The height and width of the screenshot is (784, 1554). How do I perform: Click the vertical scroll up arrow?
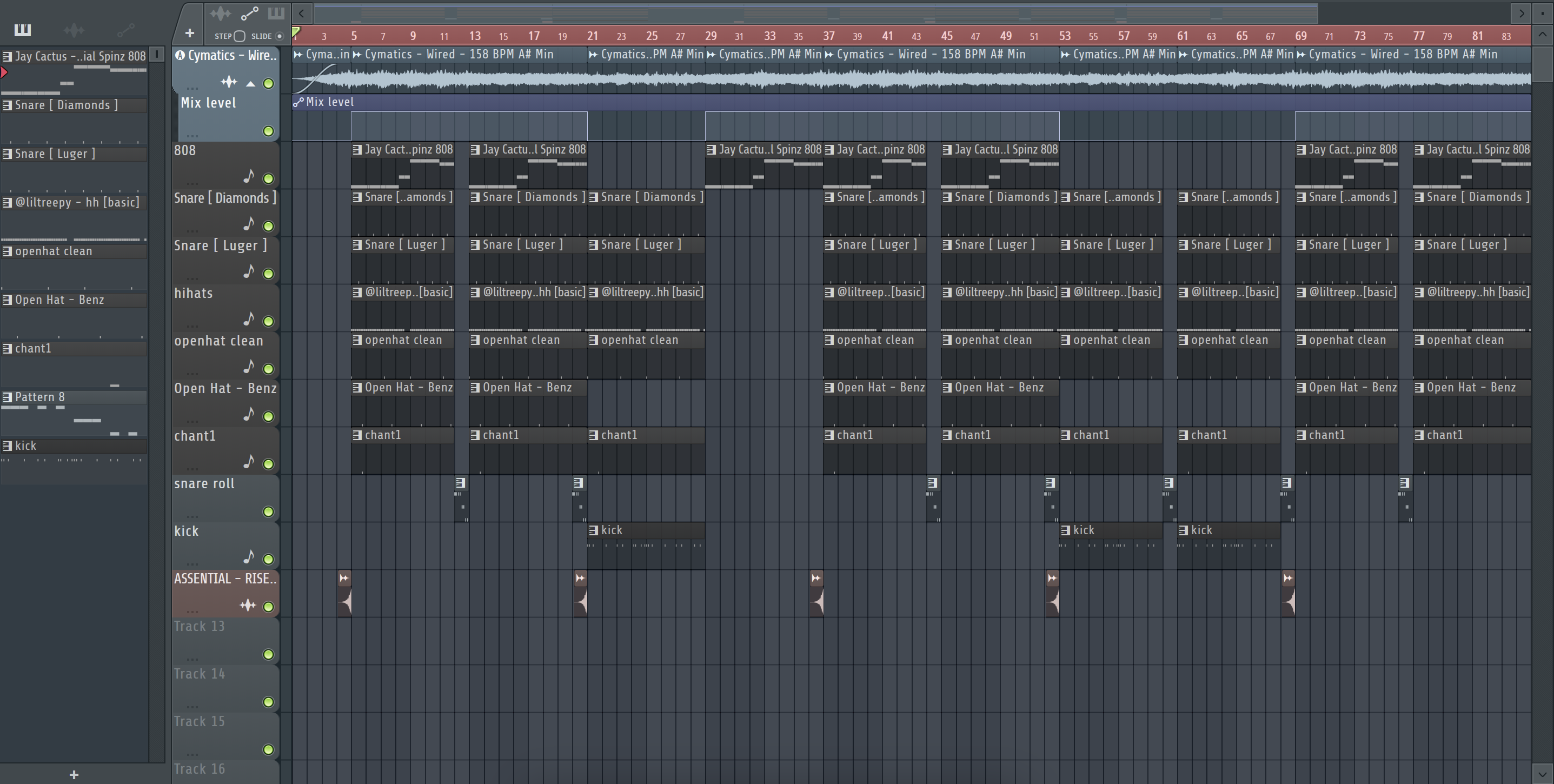point(1543,36)
